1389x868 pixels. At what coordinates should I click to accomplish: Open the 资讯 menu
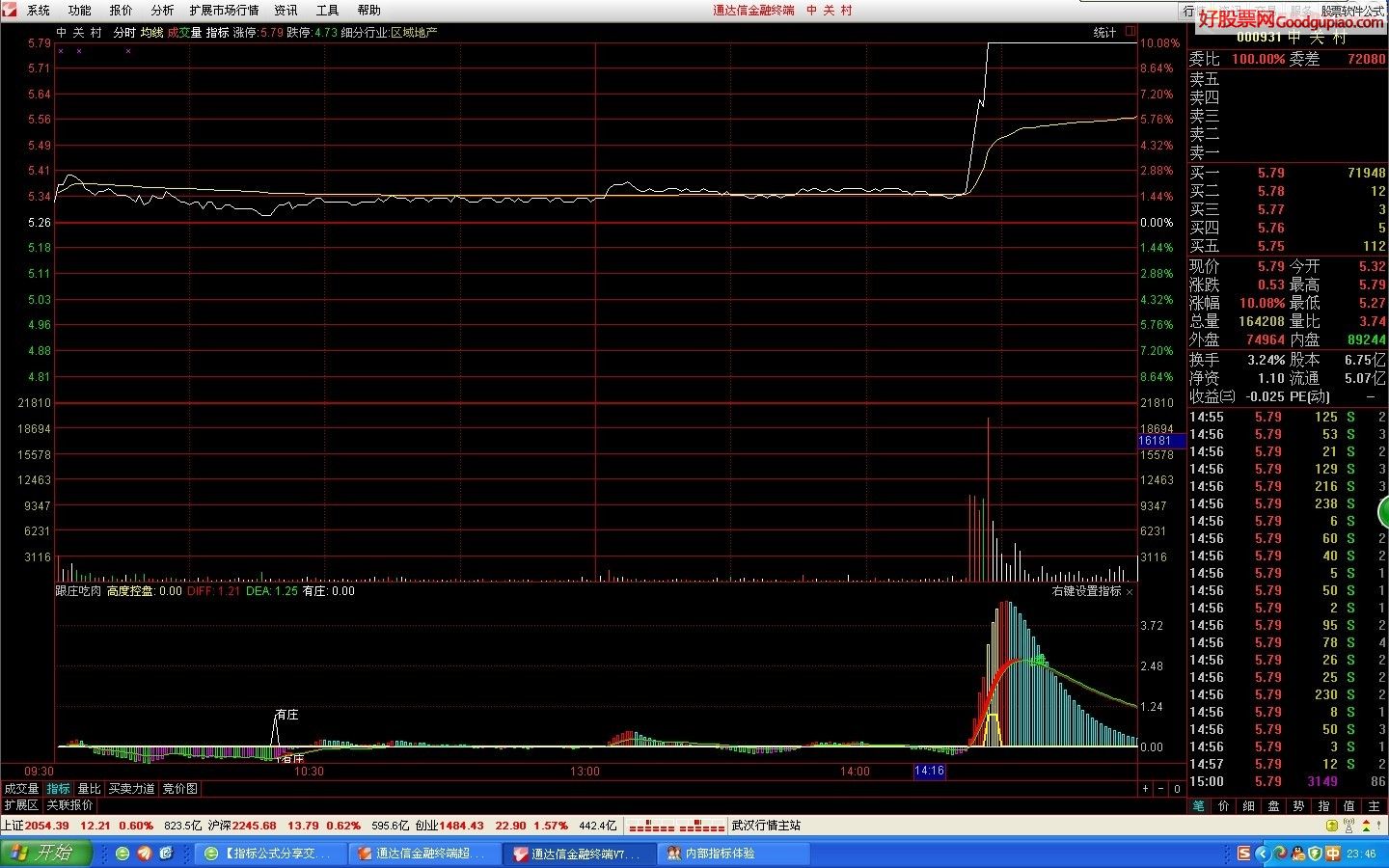tap(286, 11)
